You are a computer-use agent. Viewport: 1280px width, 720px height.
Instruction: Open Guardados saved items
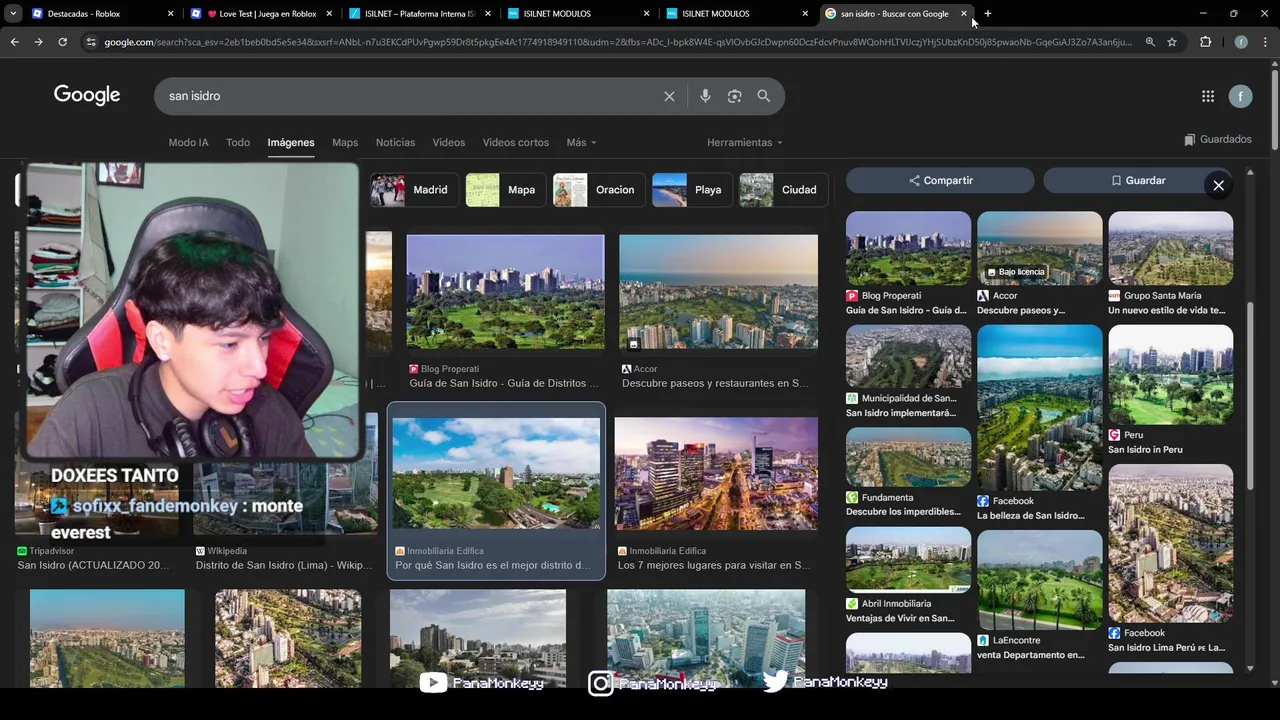pyautogui.click(x=1217, y=139)
